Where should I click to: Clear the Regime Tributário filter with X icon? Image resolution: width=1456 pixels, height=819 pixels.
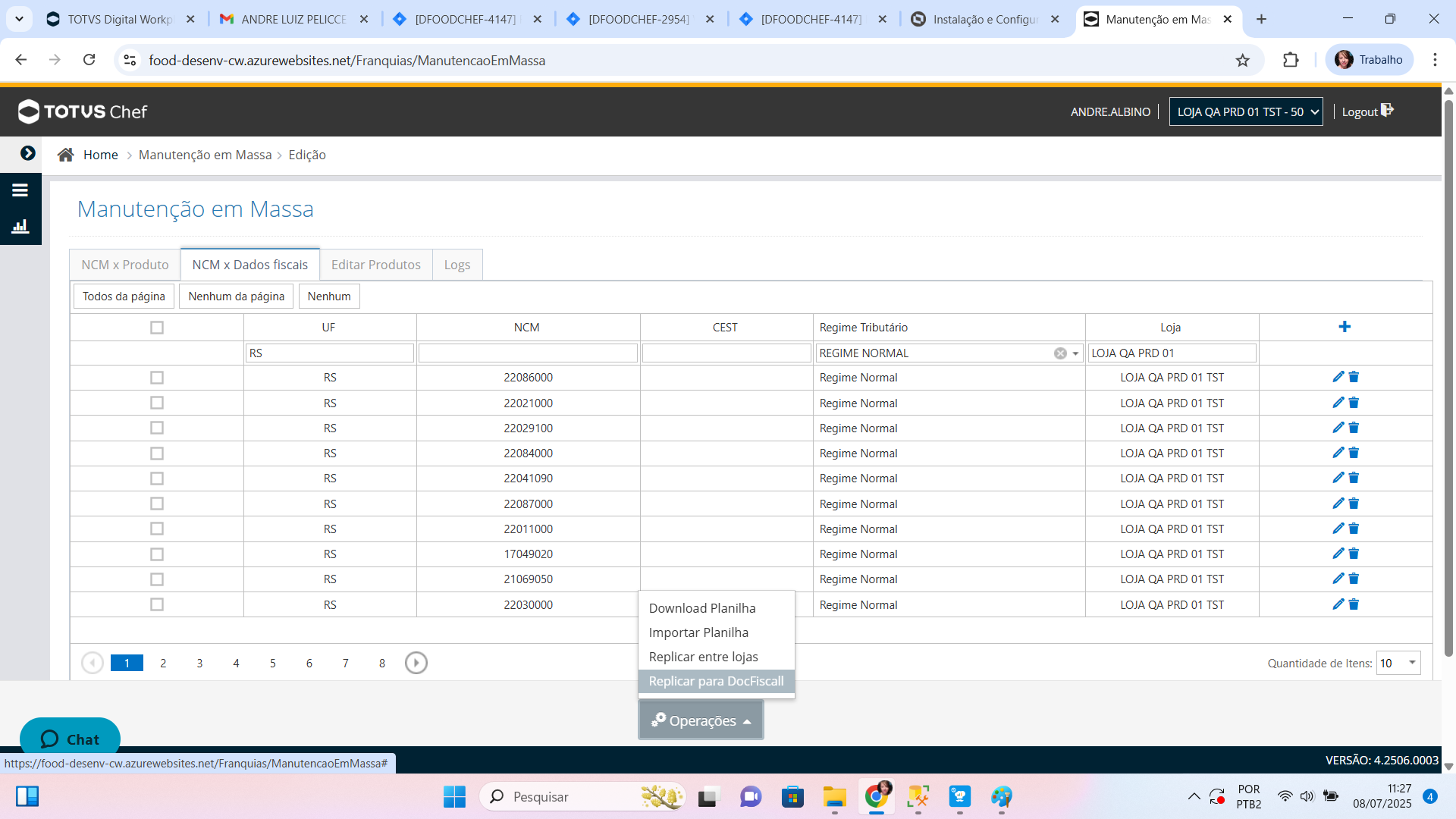point(1060,353)
